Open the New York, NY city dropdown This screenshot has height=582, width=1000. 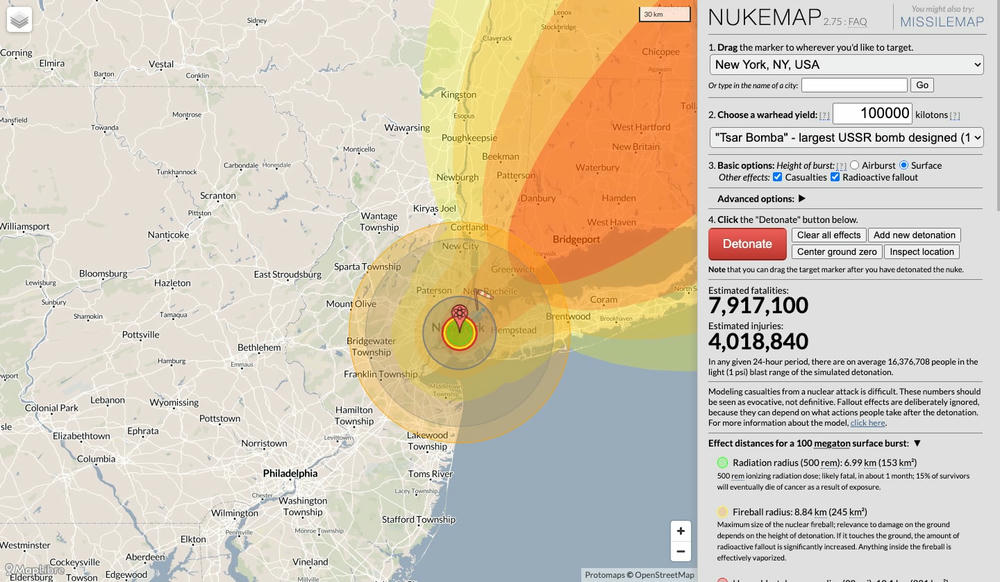click(x=846, y=64)
